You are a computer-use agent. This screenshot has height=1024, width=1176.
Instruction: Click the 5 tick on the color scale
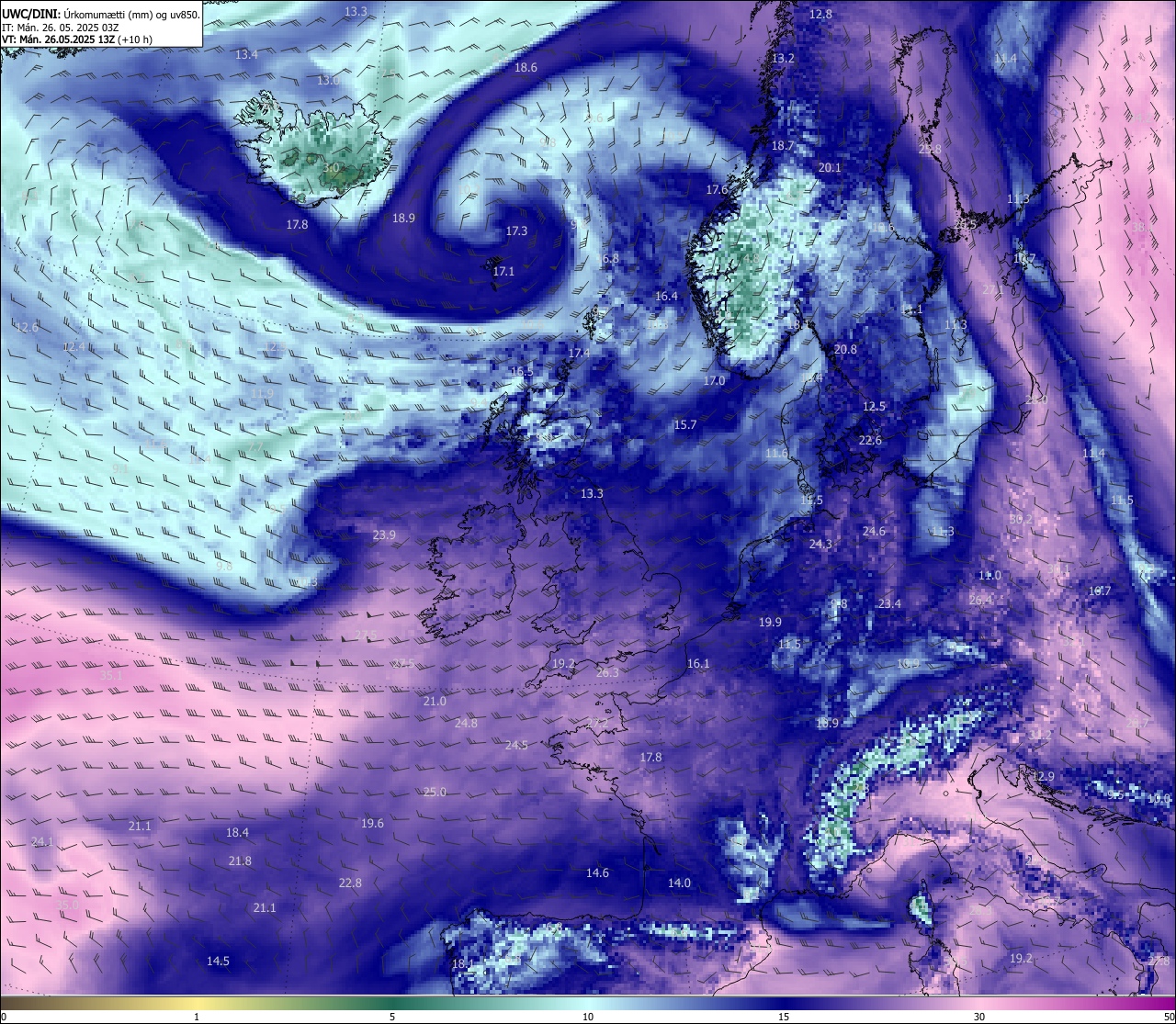point(392,1017)
